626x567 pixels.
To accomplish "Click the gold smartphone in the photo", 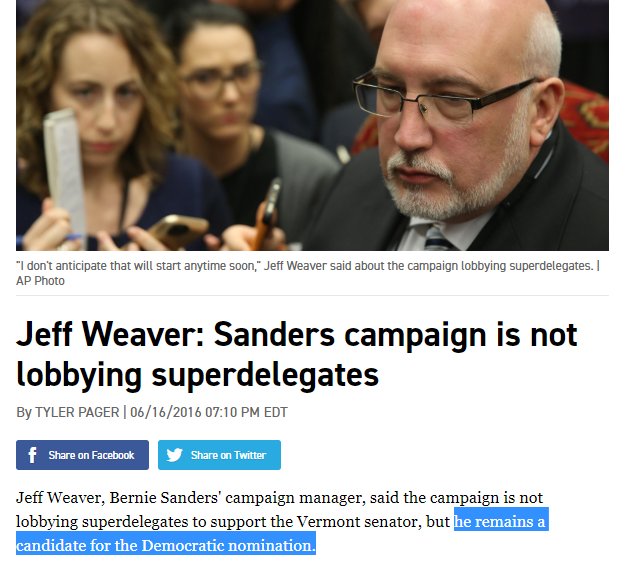I will pos(178,230).
